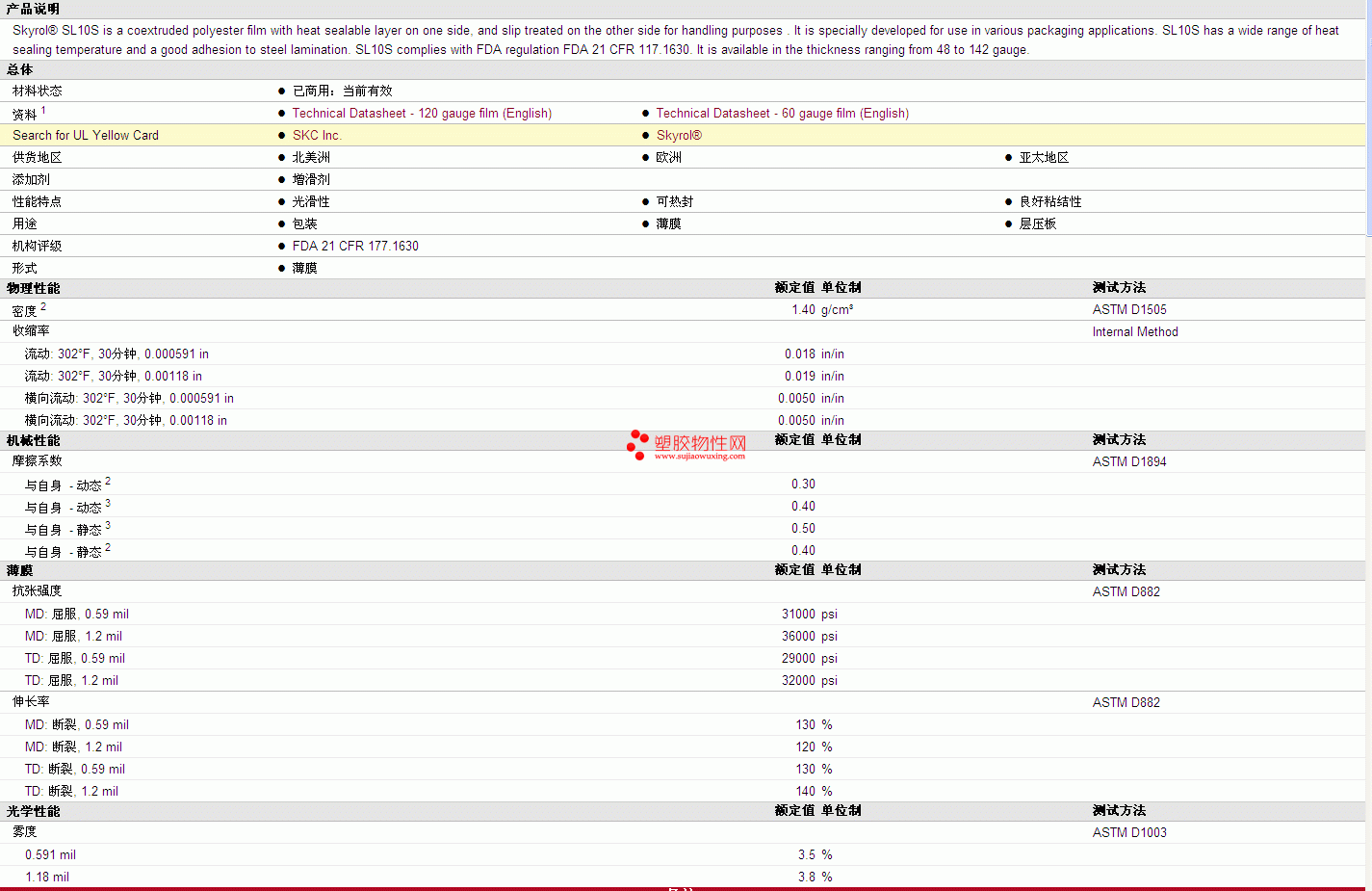Viewport: 1372px width, 891px height.
Task: Click the density value 1.40
Action: 803,309
